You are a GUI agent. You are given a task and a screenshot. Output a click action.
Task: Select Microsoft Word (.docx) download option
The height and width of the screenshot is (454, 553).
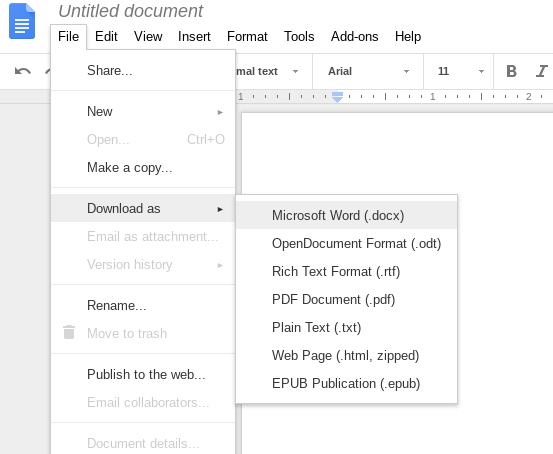[347, 215]
